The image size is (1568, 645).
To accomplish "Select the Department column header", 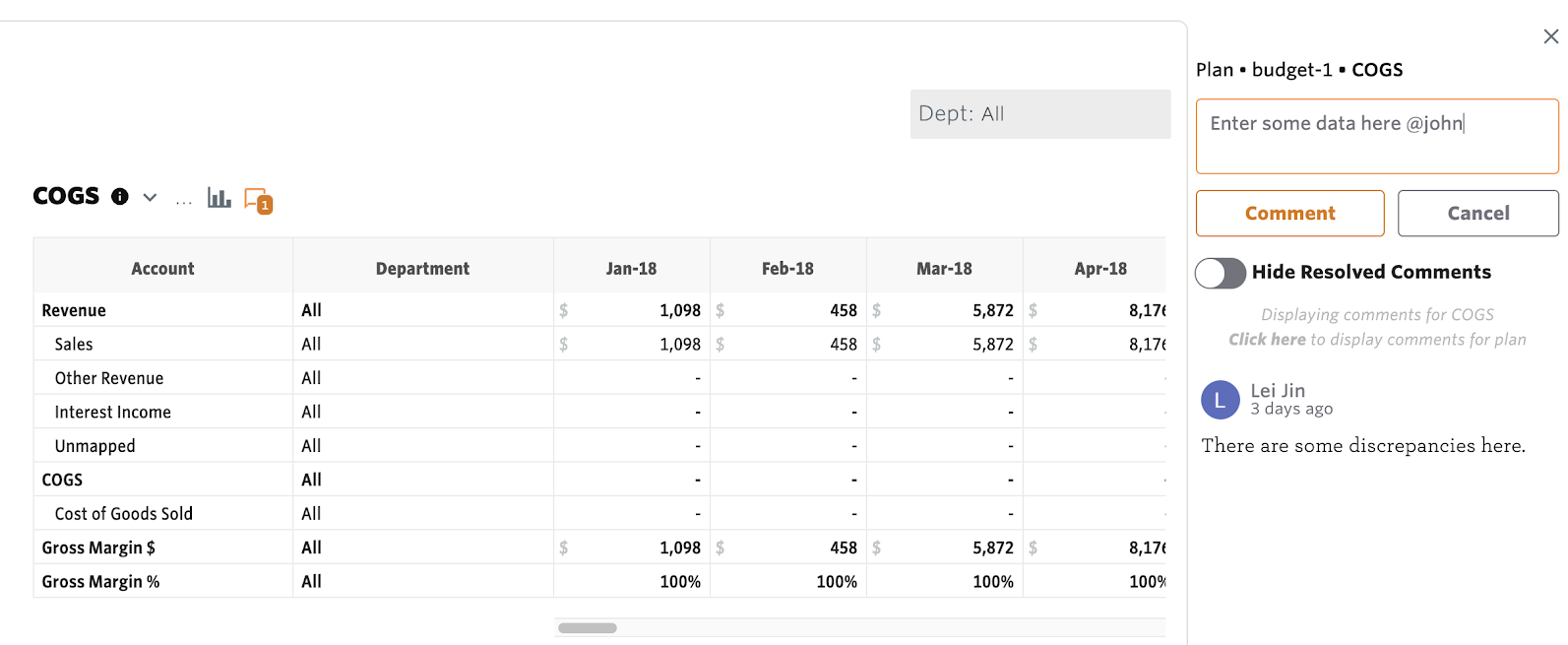I will click(422, 269).
